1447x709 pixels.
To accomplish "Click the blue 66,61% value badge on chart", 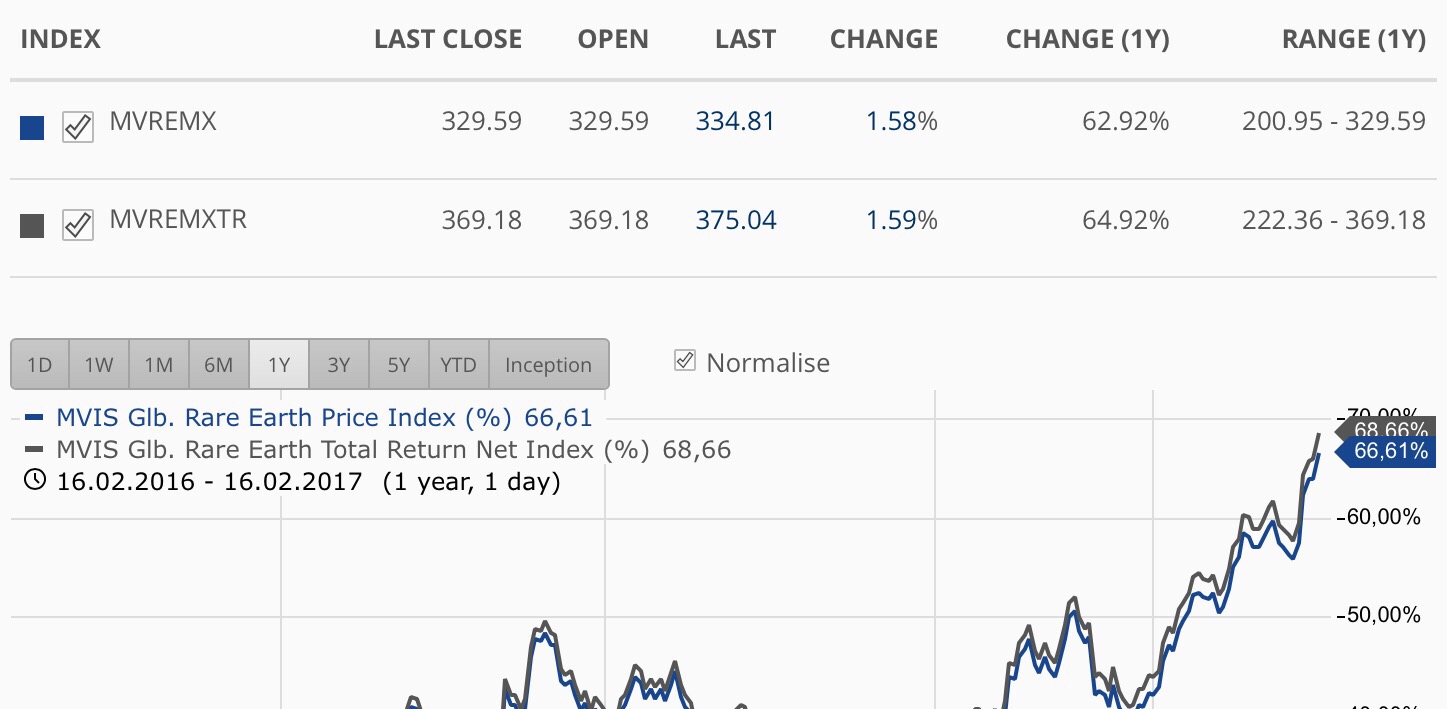I will 1390,452.
